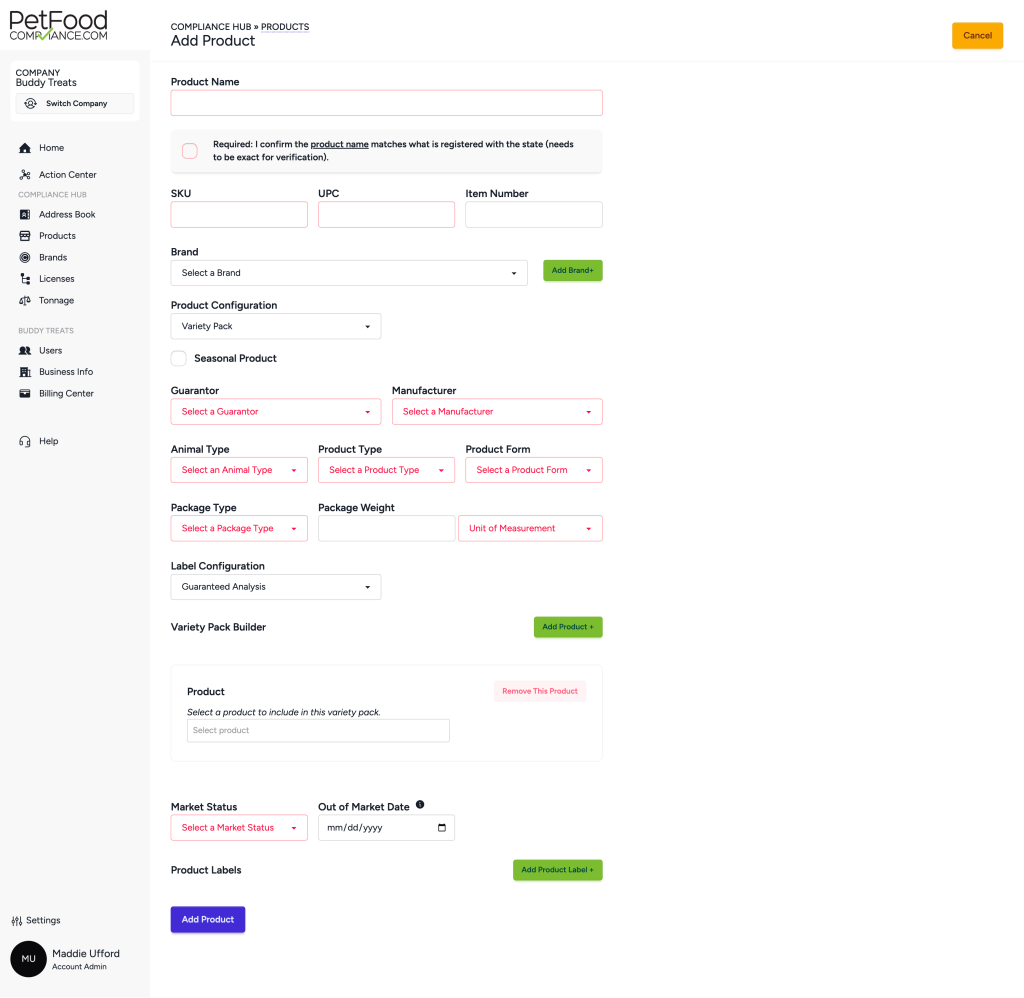Open Settings in the sidebar

click(36, 920)
